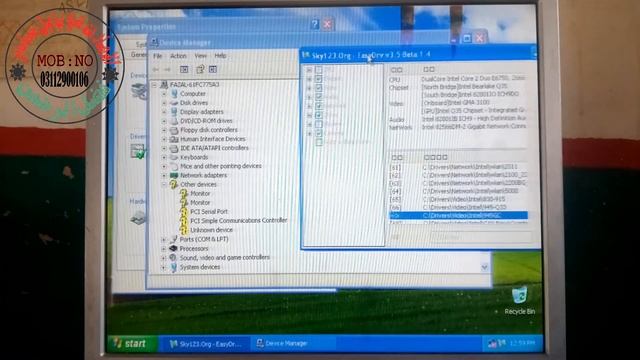Open the Action menu in Device Manager

pos(178,56)
